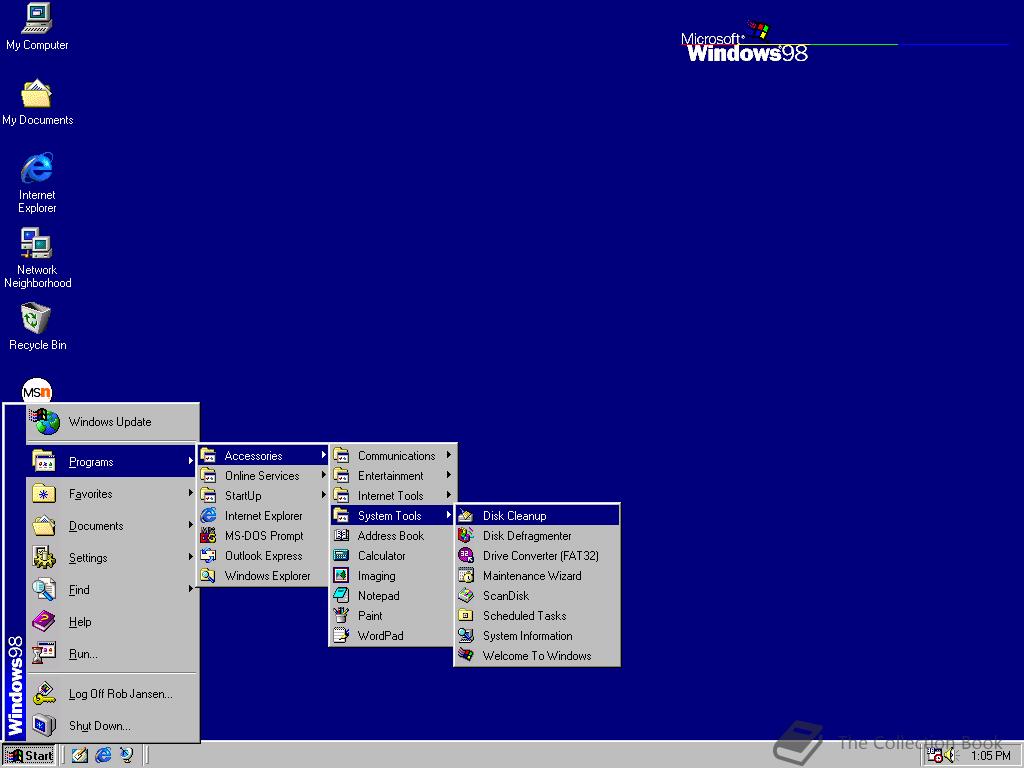
Task: Expand the Programs submenu arrow
Action: pyautogui.click(x=190, y=461)
